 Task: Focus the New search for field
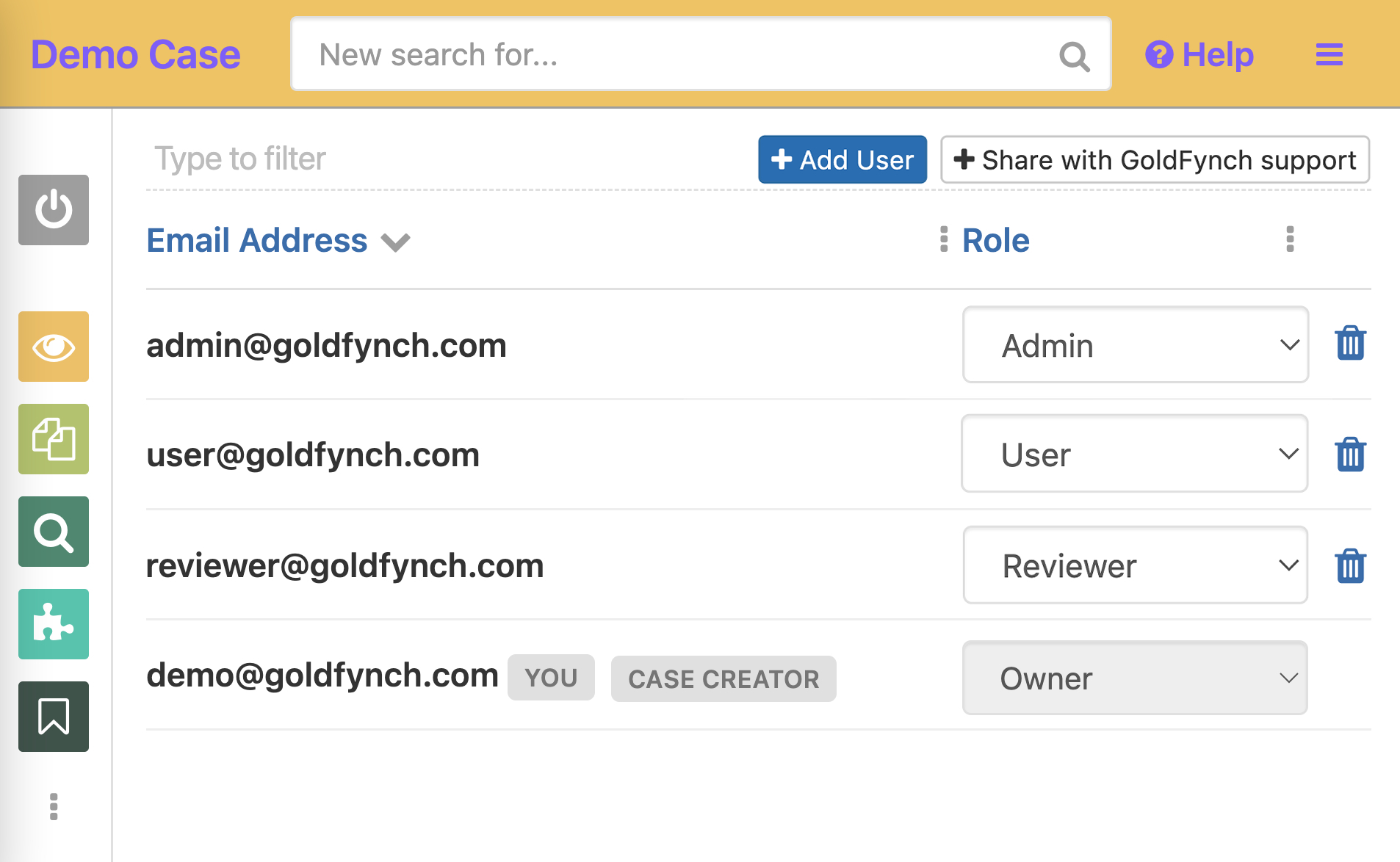click(x=701, y=54)
